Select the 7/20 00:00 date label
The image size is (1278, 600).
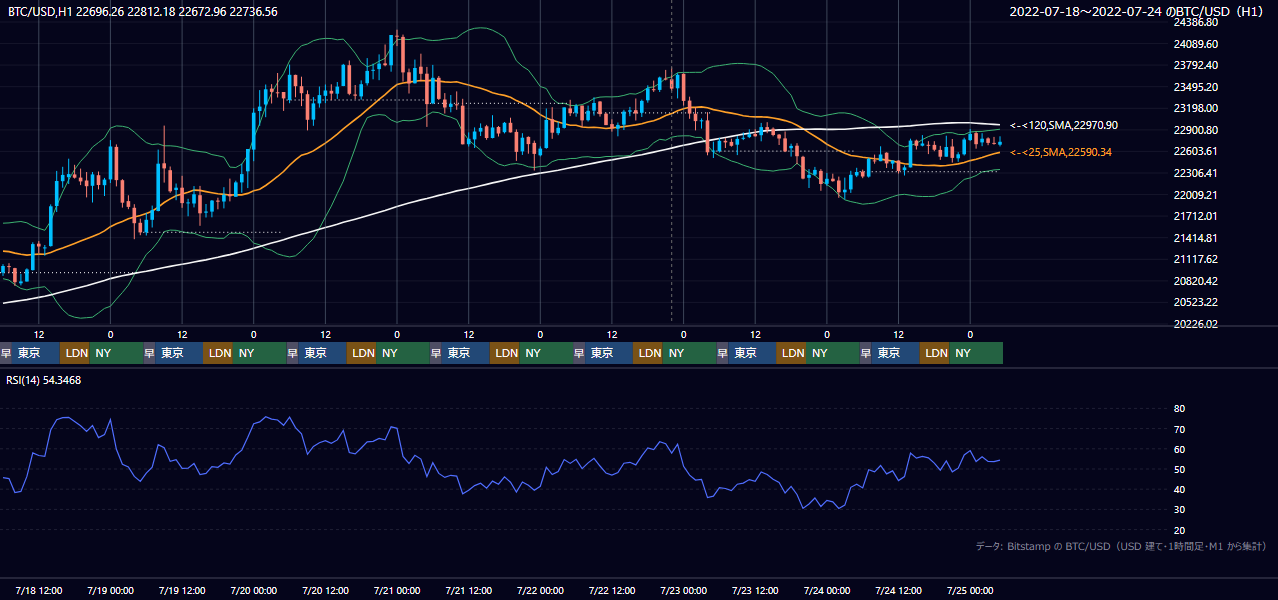[254, 590]
